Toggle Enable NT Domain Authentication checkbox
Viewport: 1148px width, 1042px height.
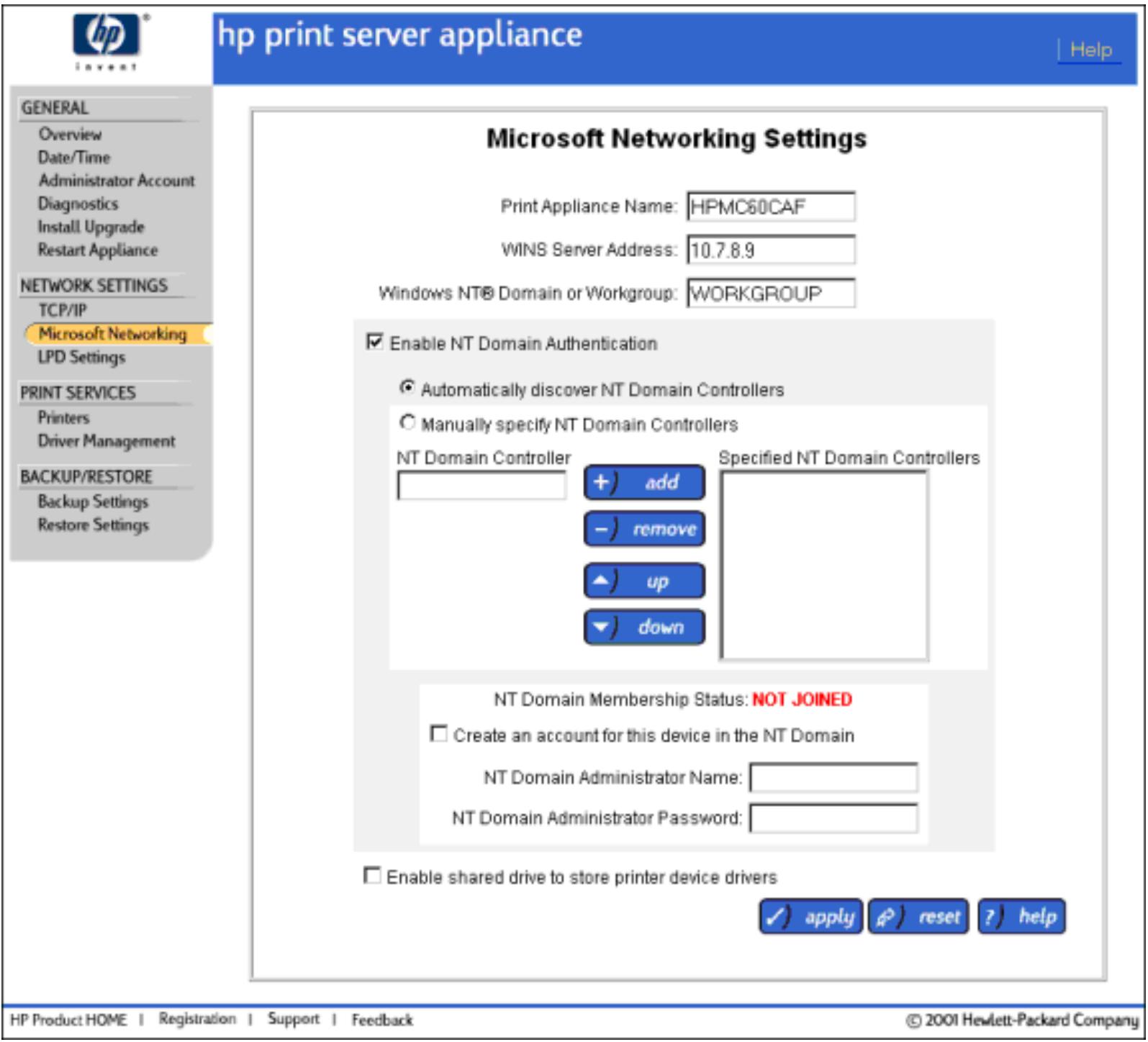click(x=374, y=341)
